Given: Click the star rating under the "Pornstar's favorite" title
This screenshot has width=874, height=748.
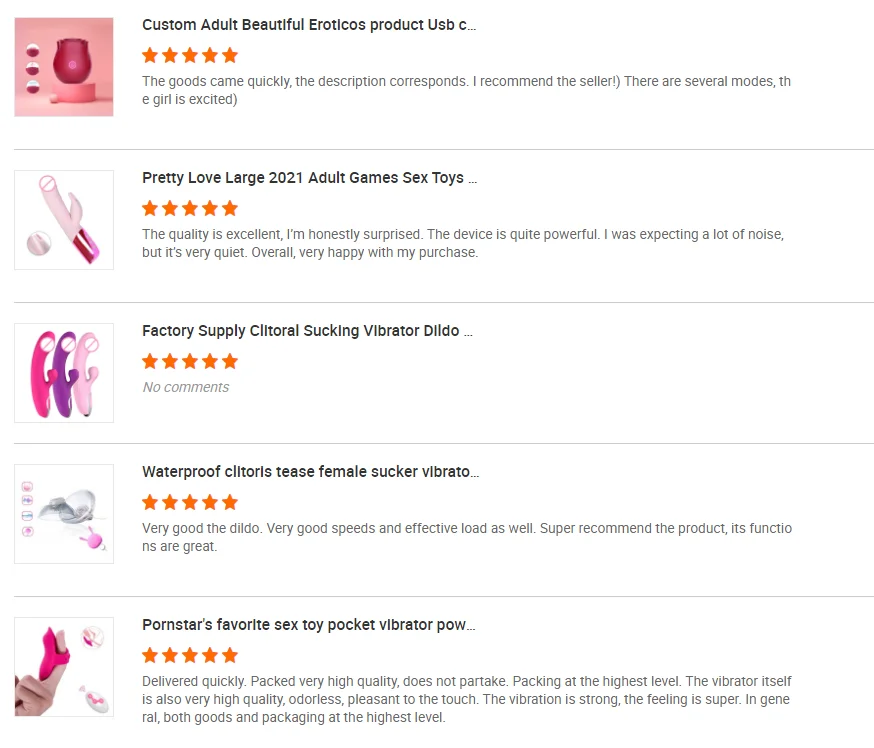Looking at the screenshot, I should tap(190, 655).
